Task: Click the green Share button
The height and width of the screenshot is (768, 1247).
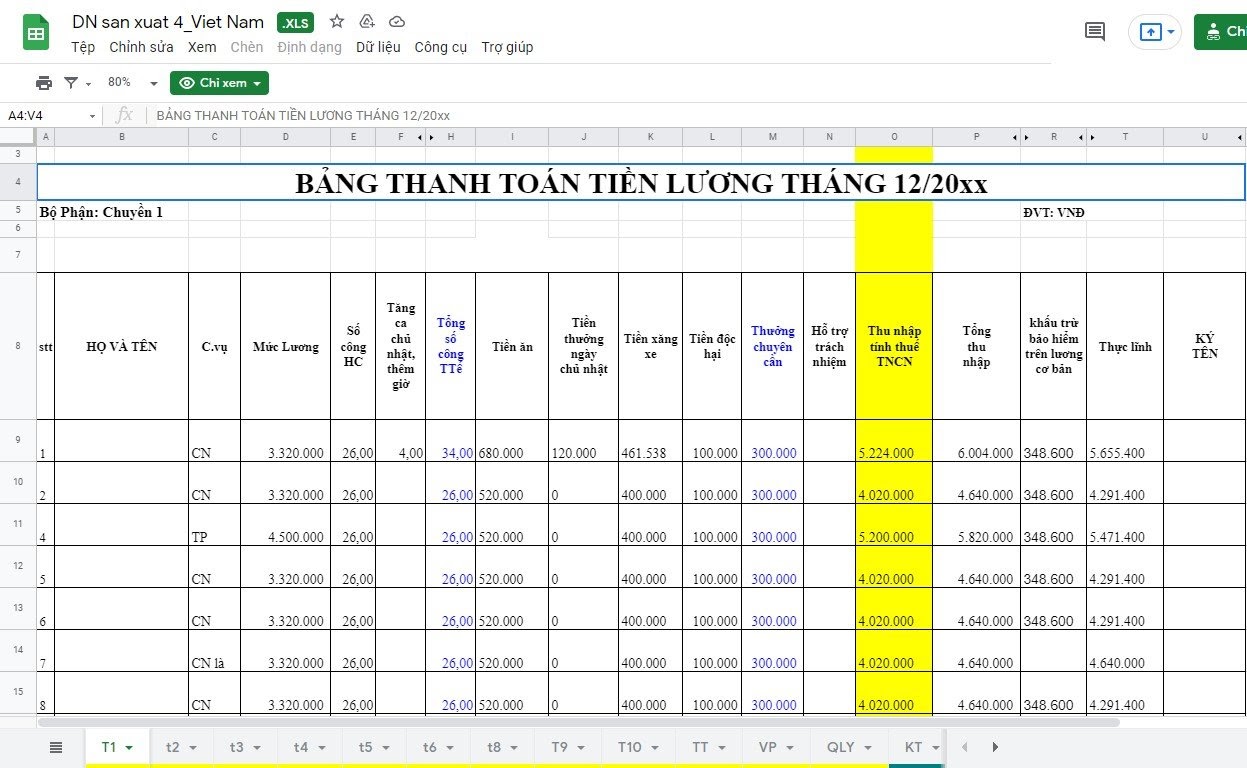Action: tap(1221, 31)
